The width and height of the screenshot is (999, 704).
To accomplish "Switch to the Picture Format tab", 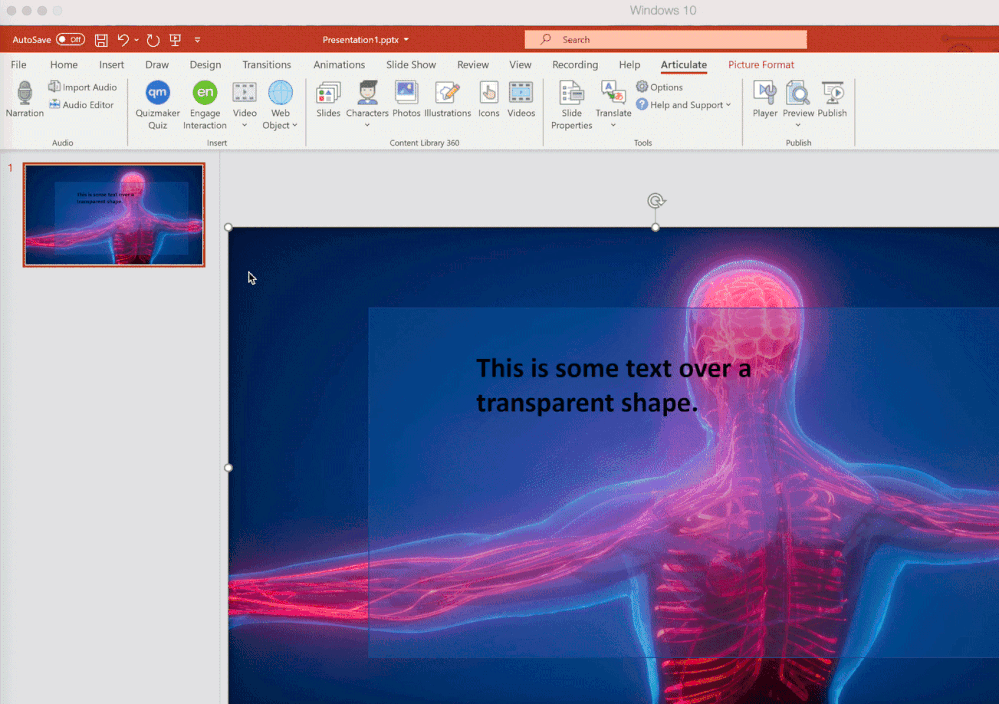I will pyautogui.click(x=761, y=65).
